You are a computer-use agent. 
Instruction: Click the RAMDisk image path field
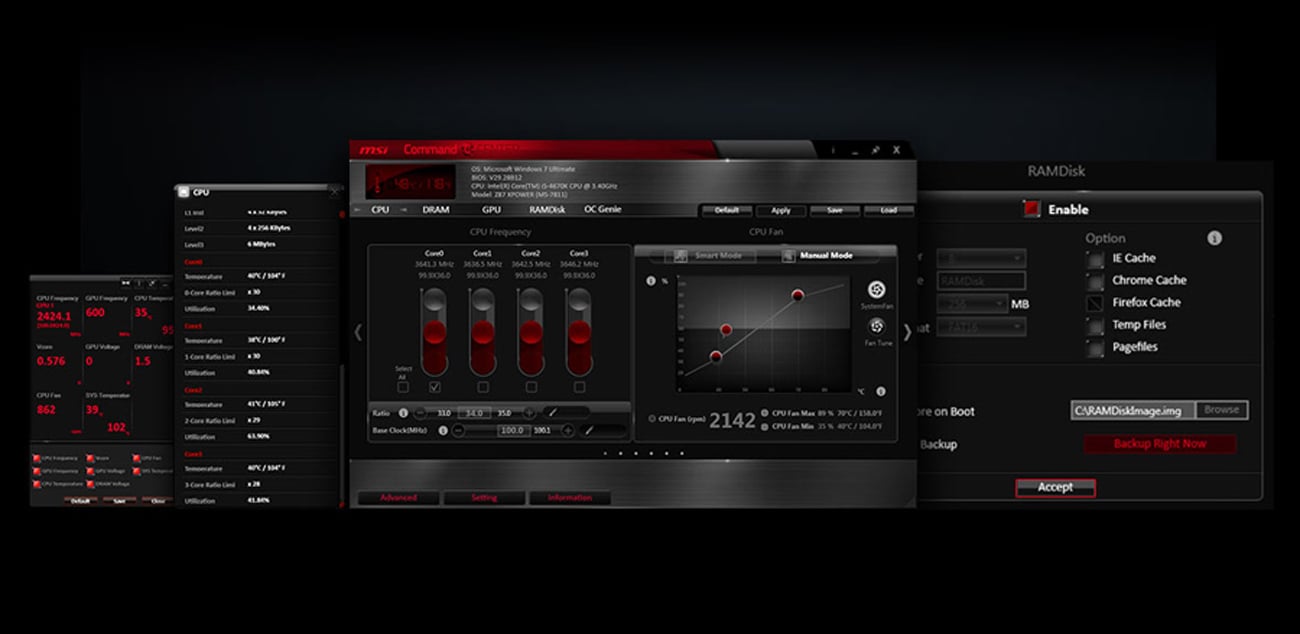[1133, 410]
